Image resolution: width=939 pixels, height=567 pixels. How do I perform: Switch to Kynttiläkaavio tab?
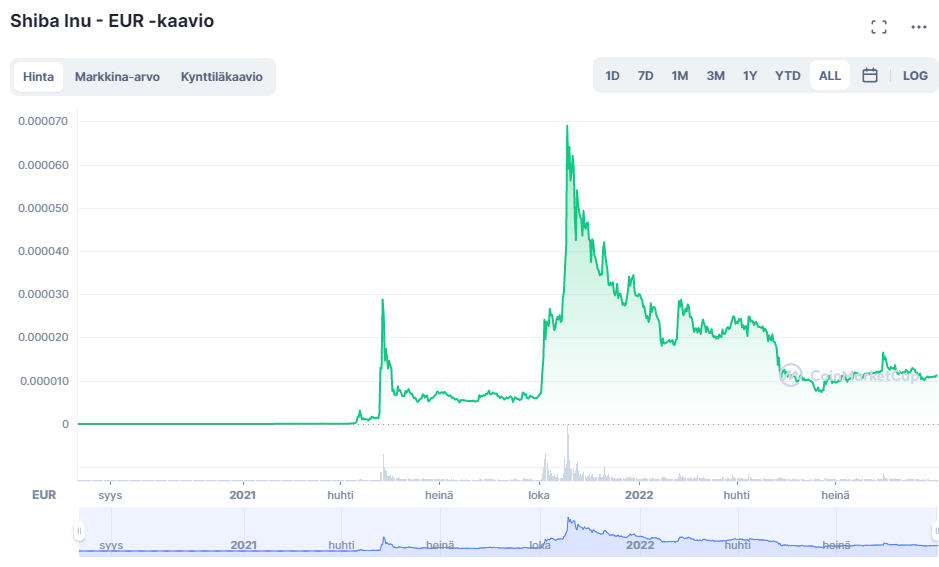click(222, 77)
